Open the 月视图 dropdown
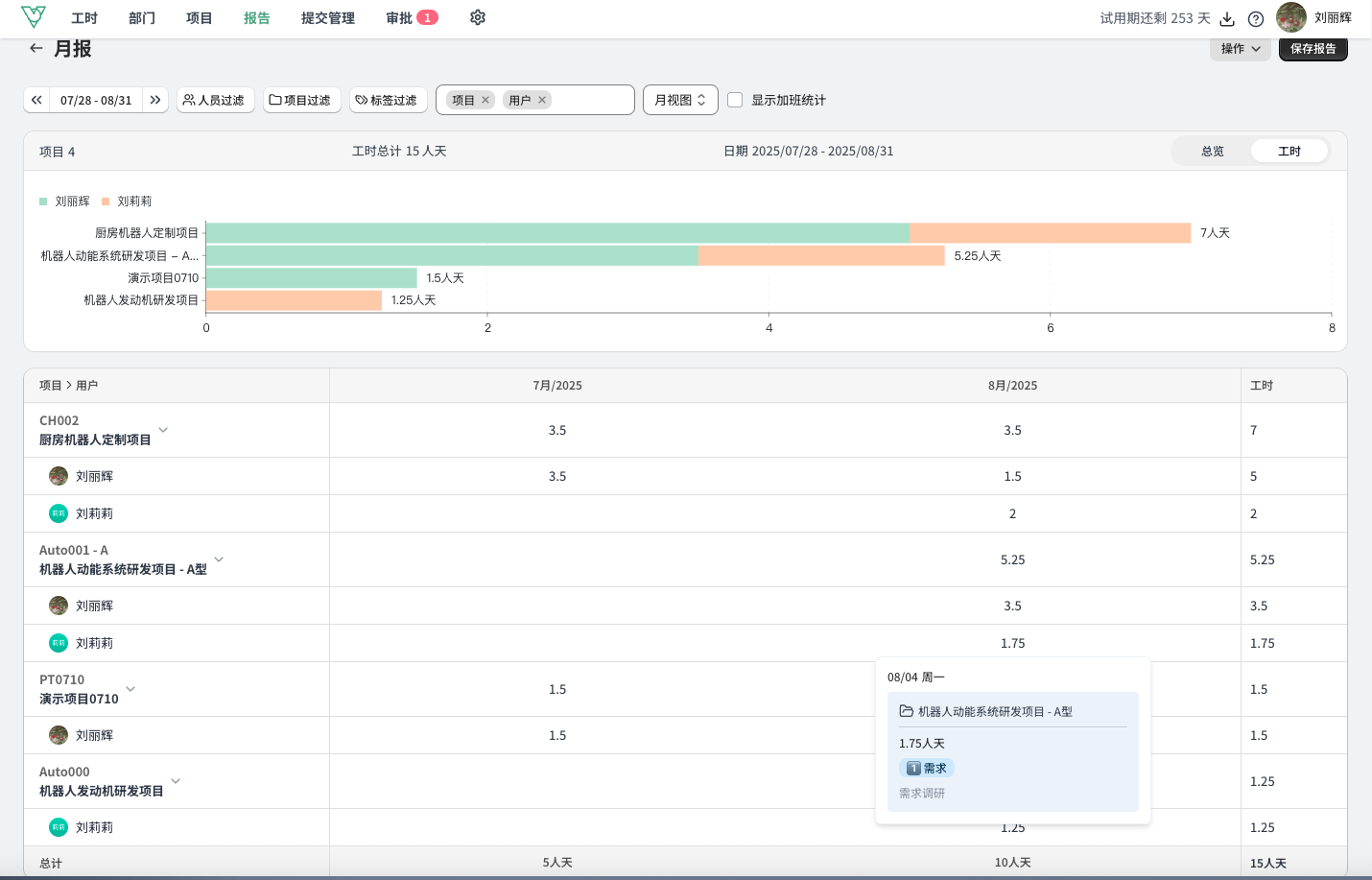 tap(680, 100)
